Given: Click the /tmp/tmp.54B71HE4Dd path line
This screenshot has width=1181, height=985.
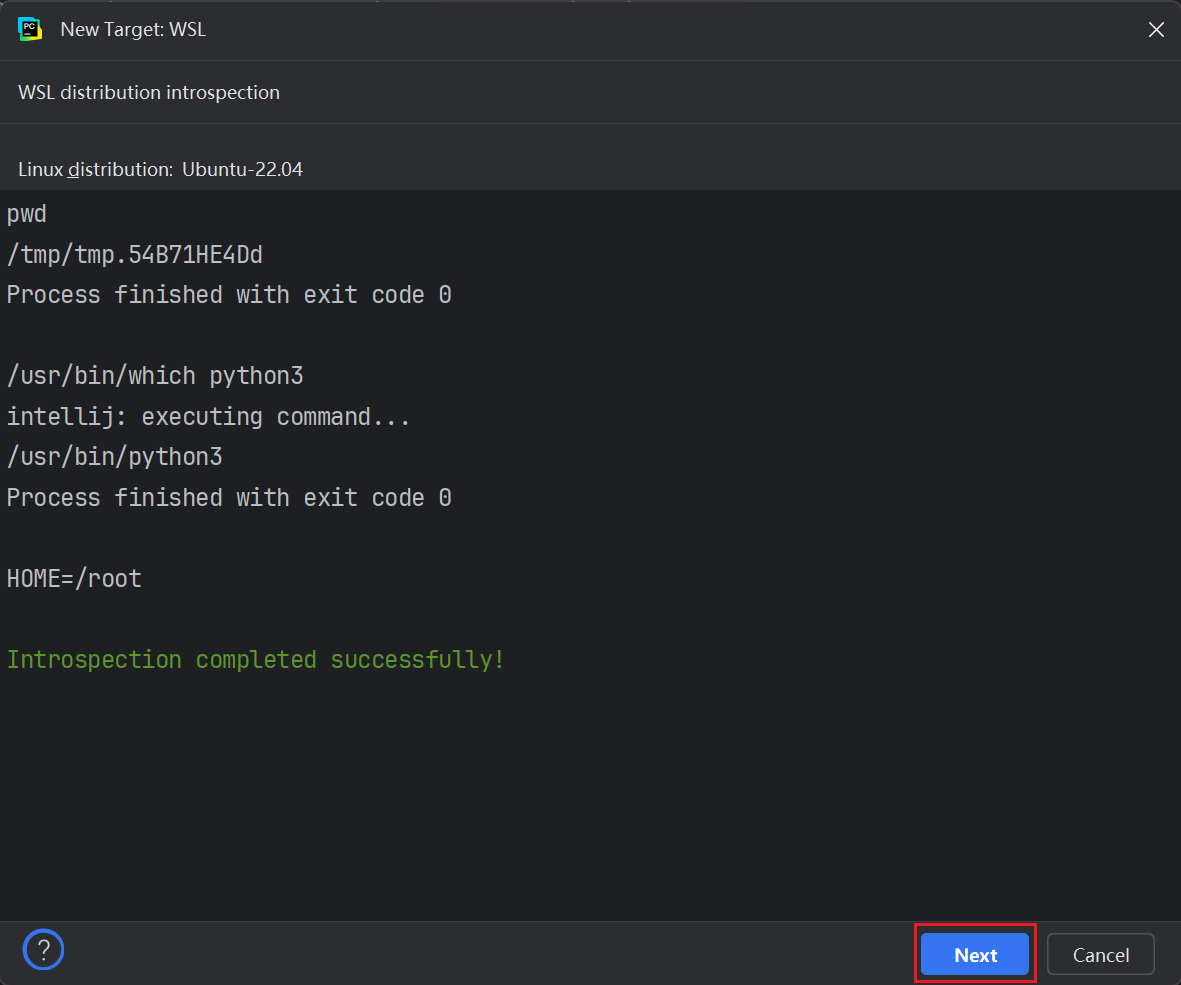Looking at the screenshot, I should click(x=135, y=255).
